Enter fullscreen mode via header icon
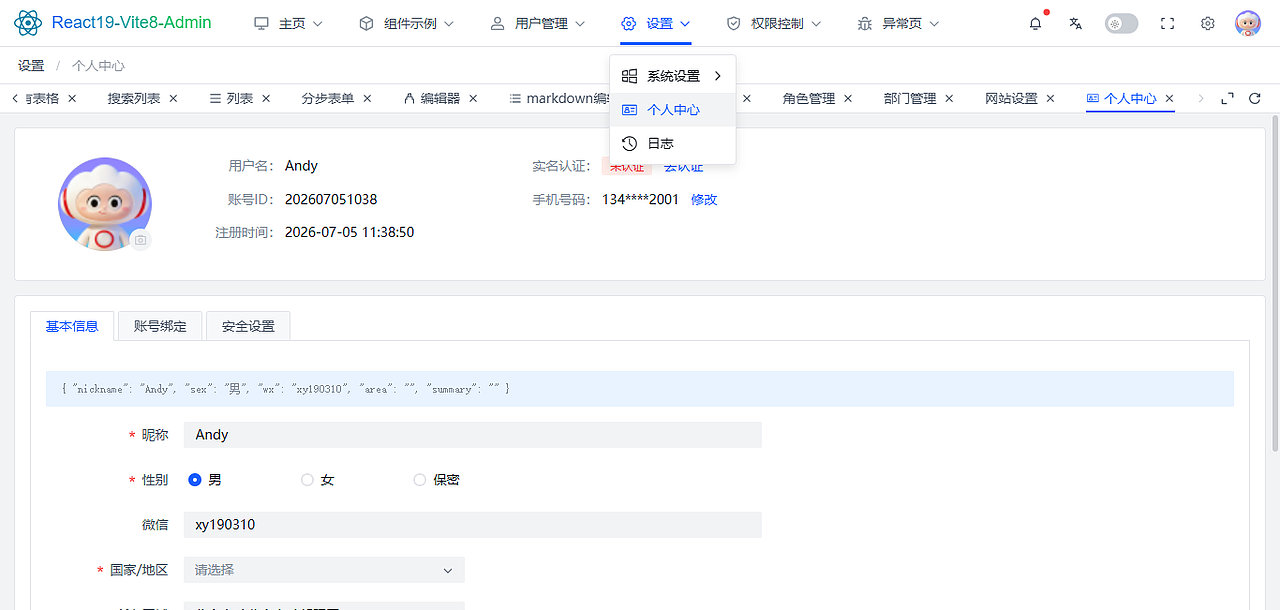The image size is (1280, 610). [x=1167, y=23]
